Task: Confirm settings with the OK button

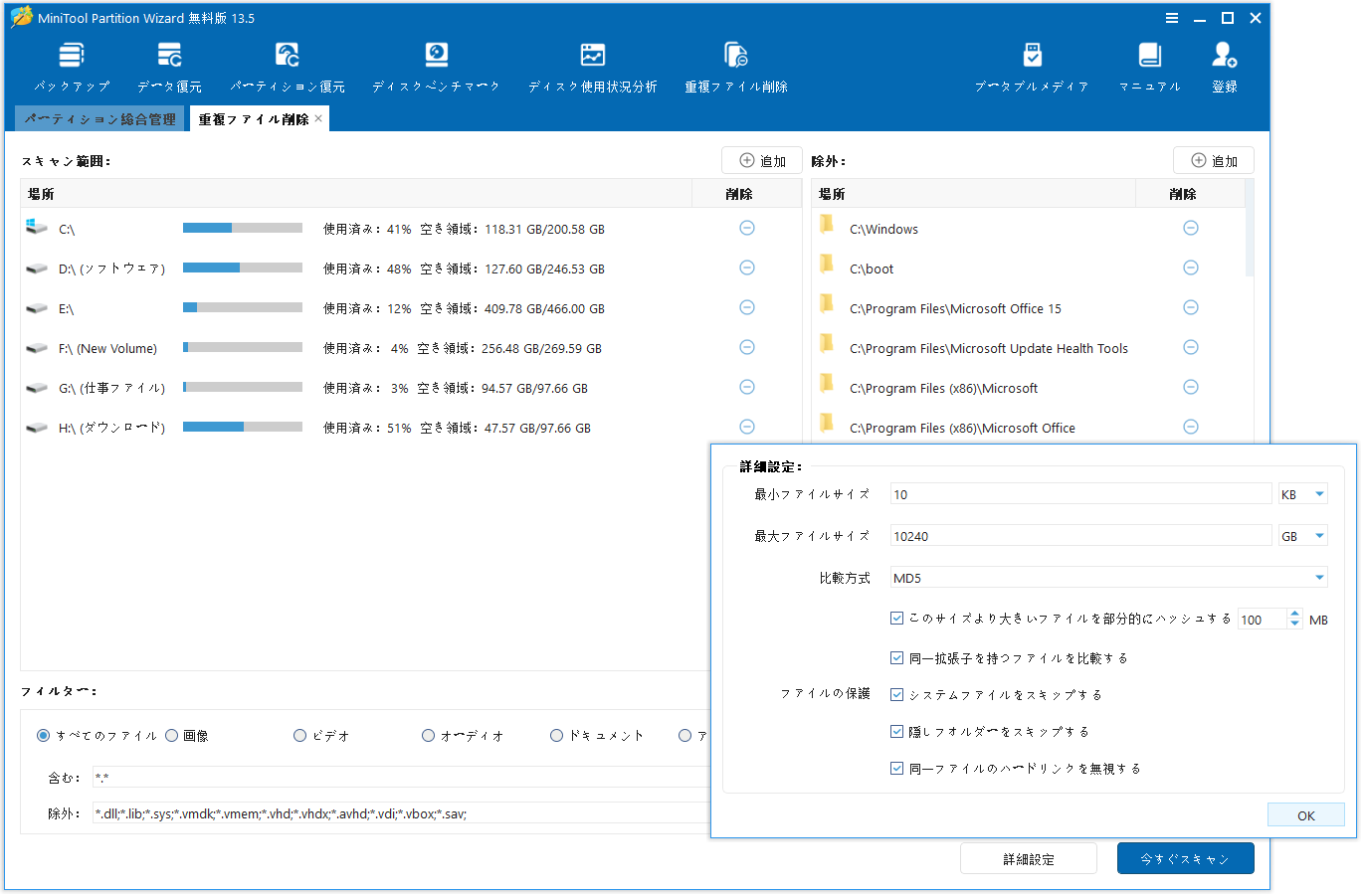Action: (1305, 814)
